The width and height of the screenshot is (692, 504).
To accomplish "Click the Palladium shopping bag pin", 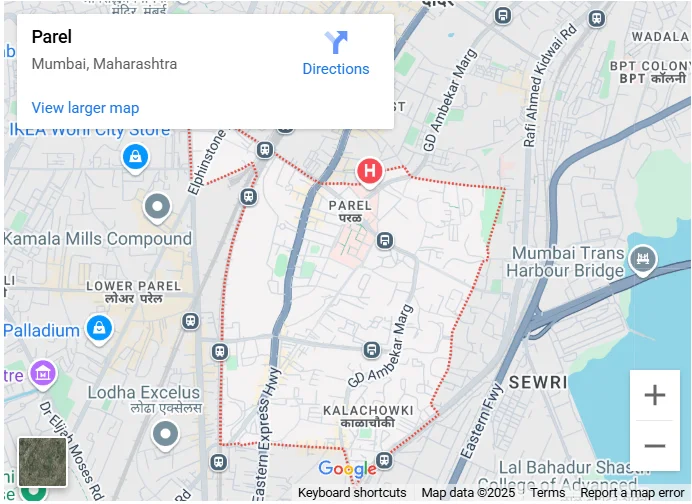I will pyautogui.click(x=99, y=329).
